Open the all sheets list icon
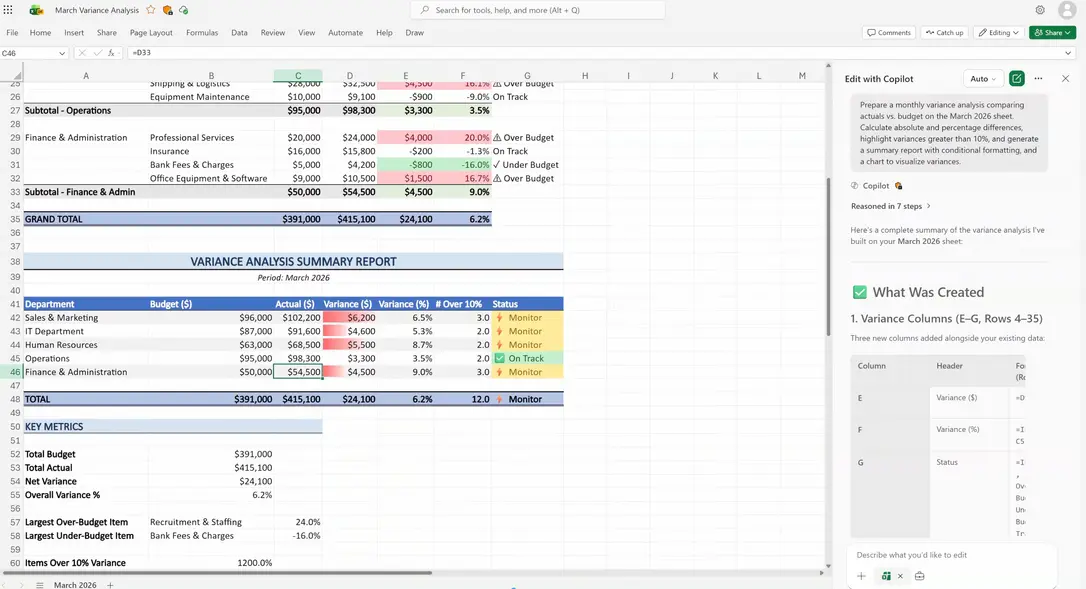The height and width of the screenshot is (589, 1086). (39, 585)
